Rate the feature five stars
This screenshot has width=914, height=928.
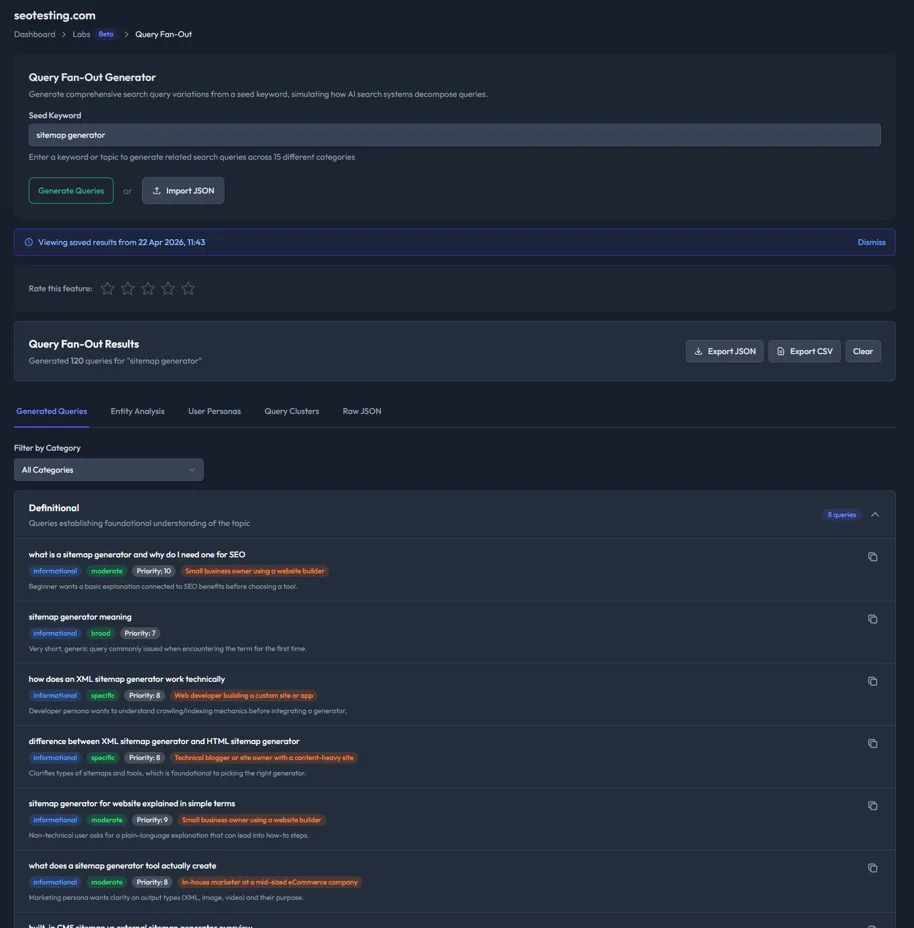pos(188,288)
